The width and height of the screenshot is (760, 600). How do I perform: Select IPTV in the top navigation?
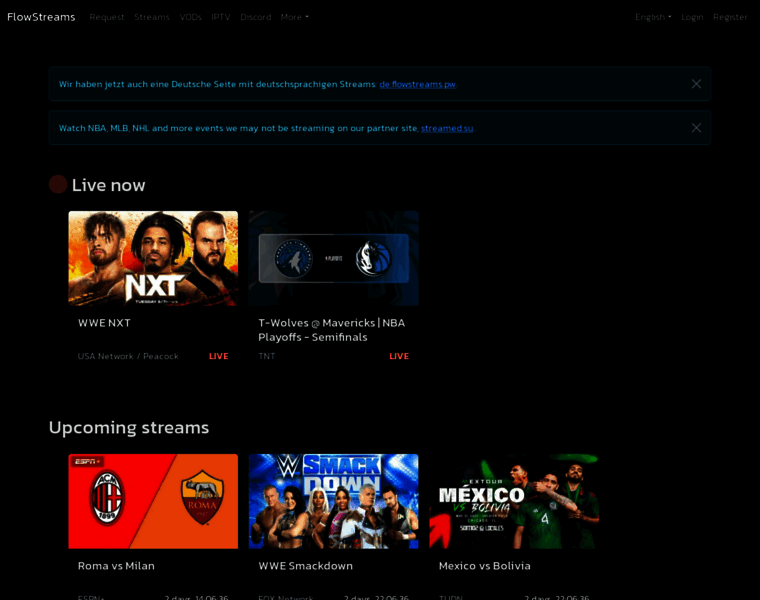221,17
